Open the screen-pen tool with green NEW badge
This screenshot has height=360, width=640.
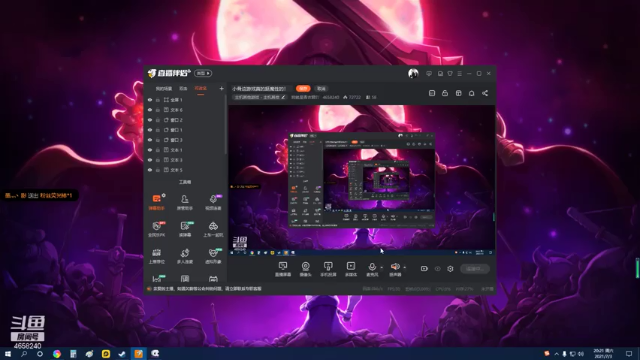pyautogui.click(x=185, y=229)
